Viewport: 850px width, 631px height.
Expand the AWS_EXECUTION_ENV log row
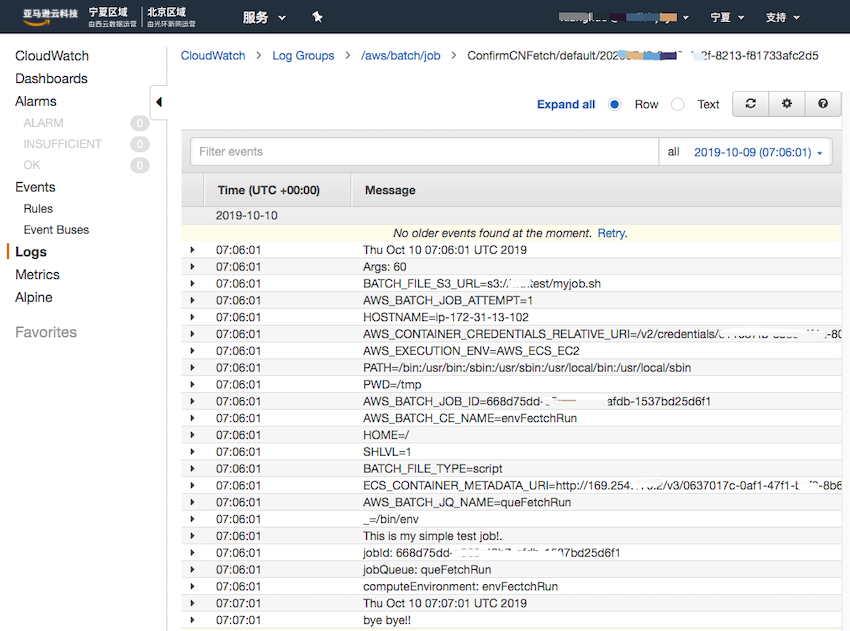click(x=192, y=351)
